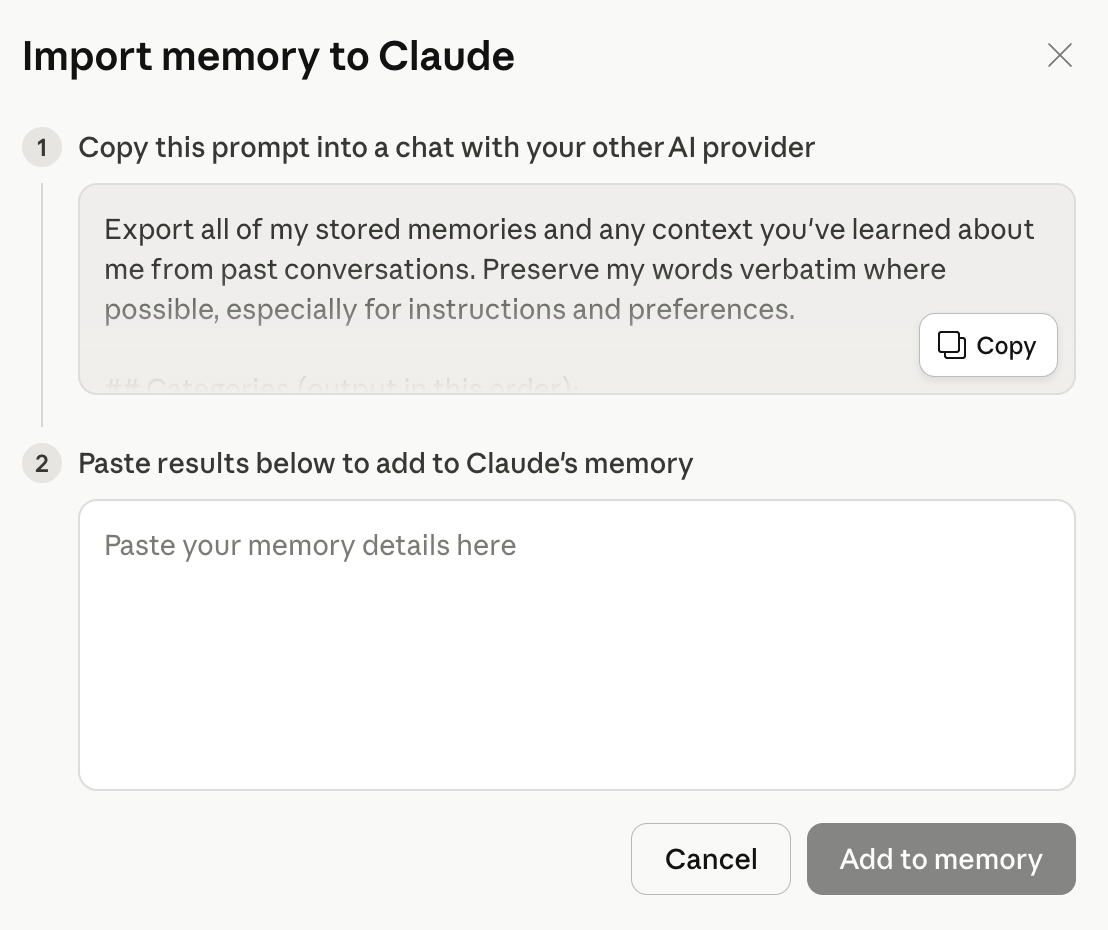This screenshot has width=1108, height=930.
Task: Click the 'Paste results below' step heading
Action: [x=386, y=464]
